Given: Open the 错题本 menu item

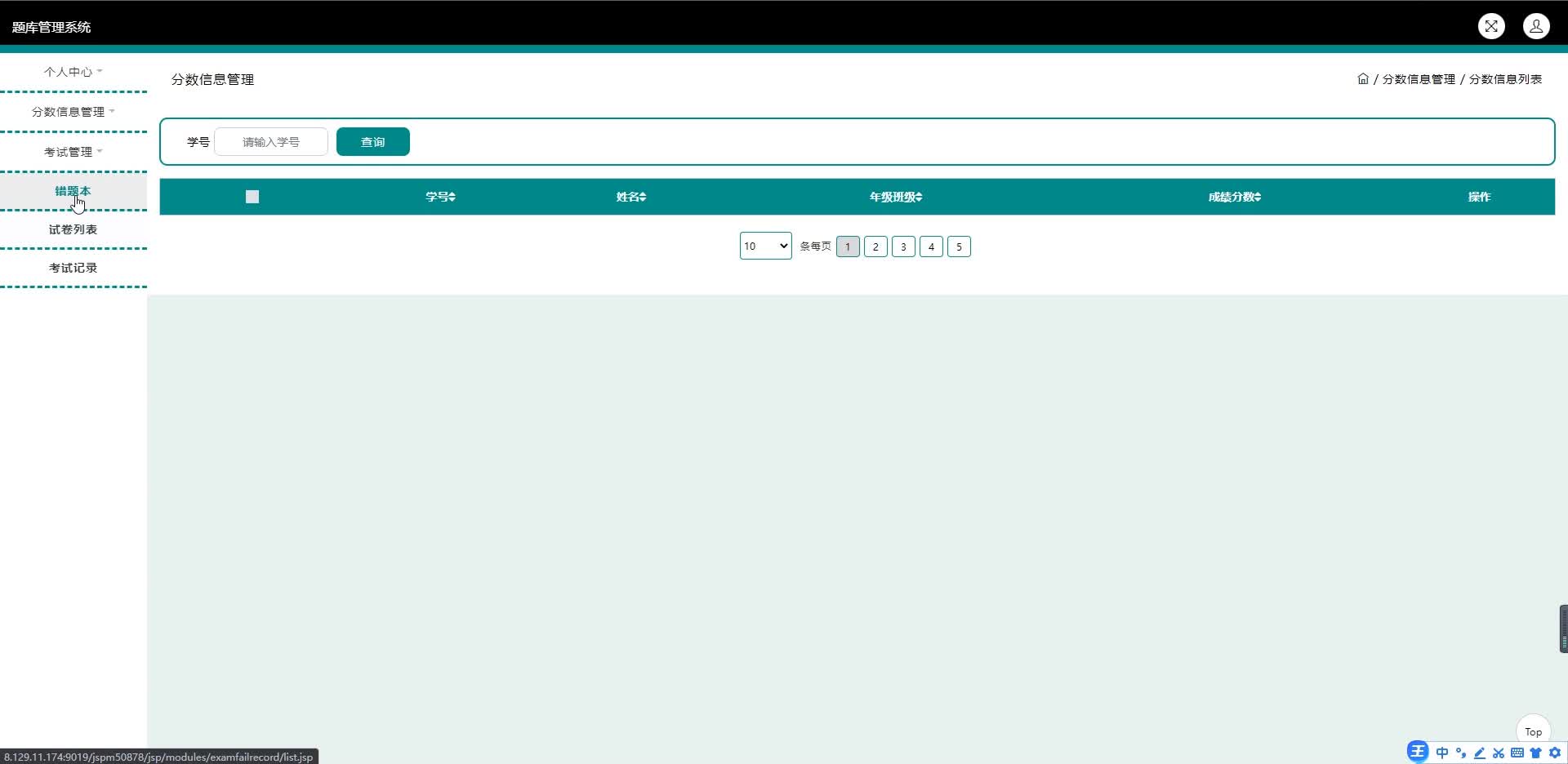Looking at the screenshot, I should [x=73, y=191].
